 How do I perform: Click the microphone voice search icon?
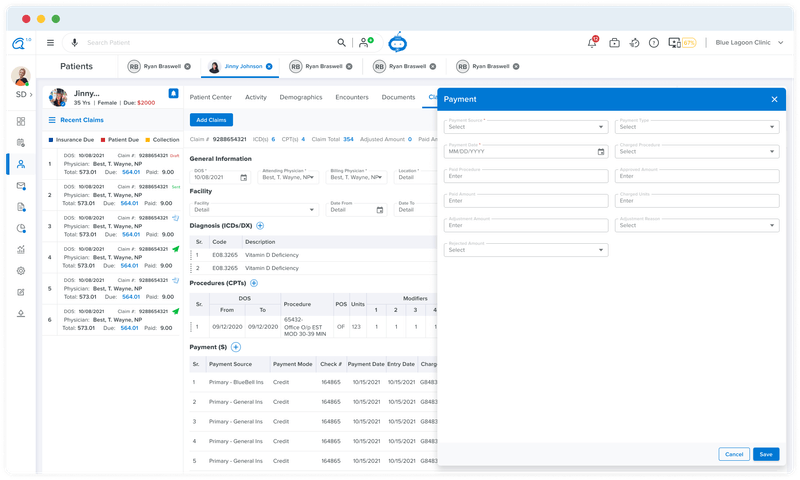pos(73,43)
